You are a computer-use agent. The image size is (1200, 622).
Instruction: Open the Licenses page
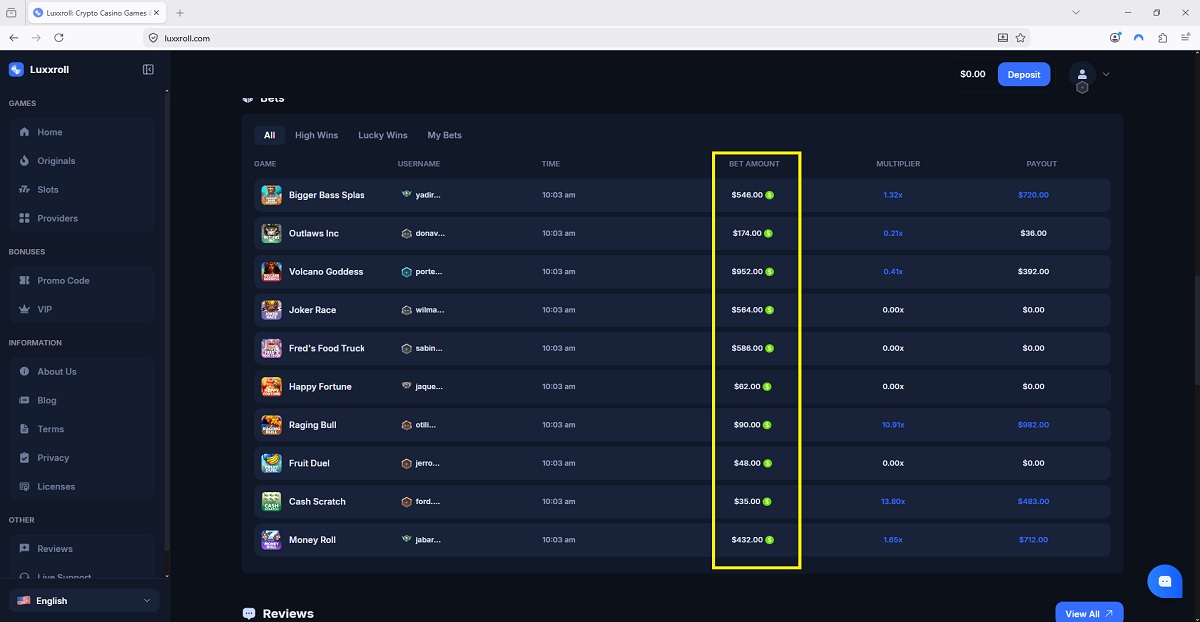[x=81, y=487]
